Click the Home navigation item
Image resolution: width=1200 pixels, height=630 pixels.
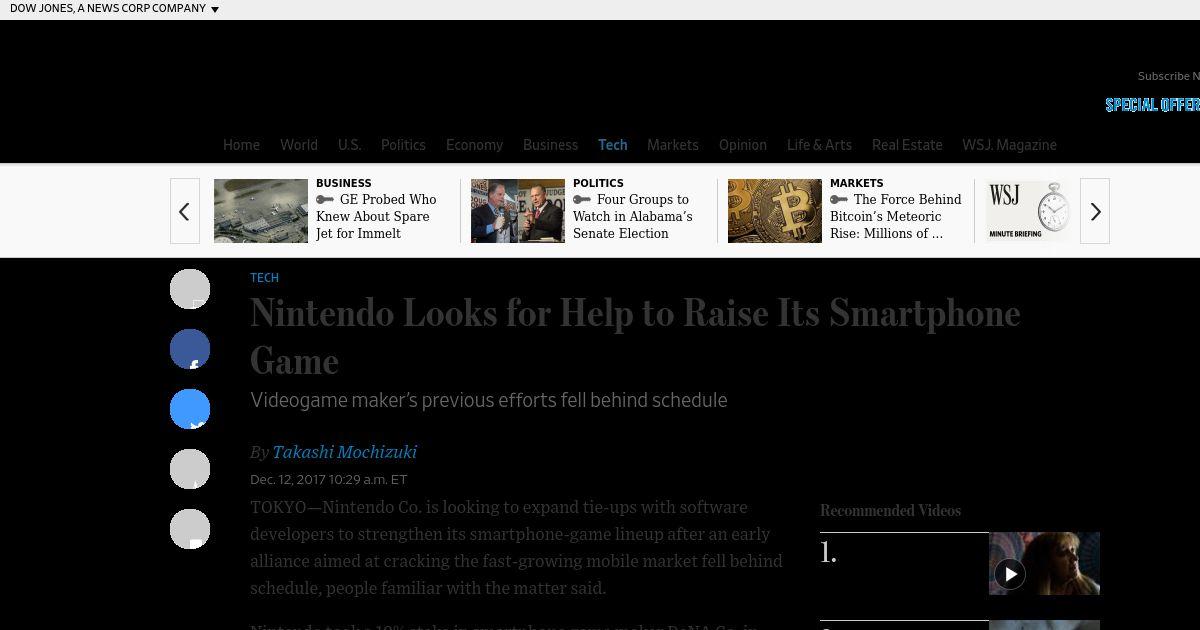pos(241,145)
